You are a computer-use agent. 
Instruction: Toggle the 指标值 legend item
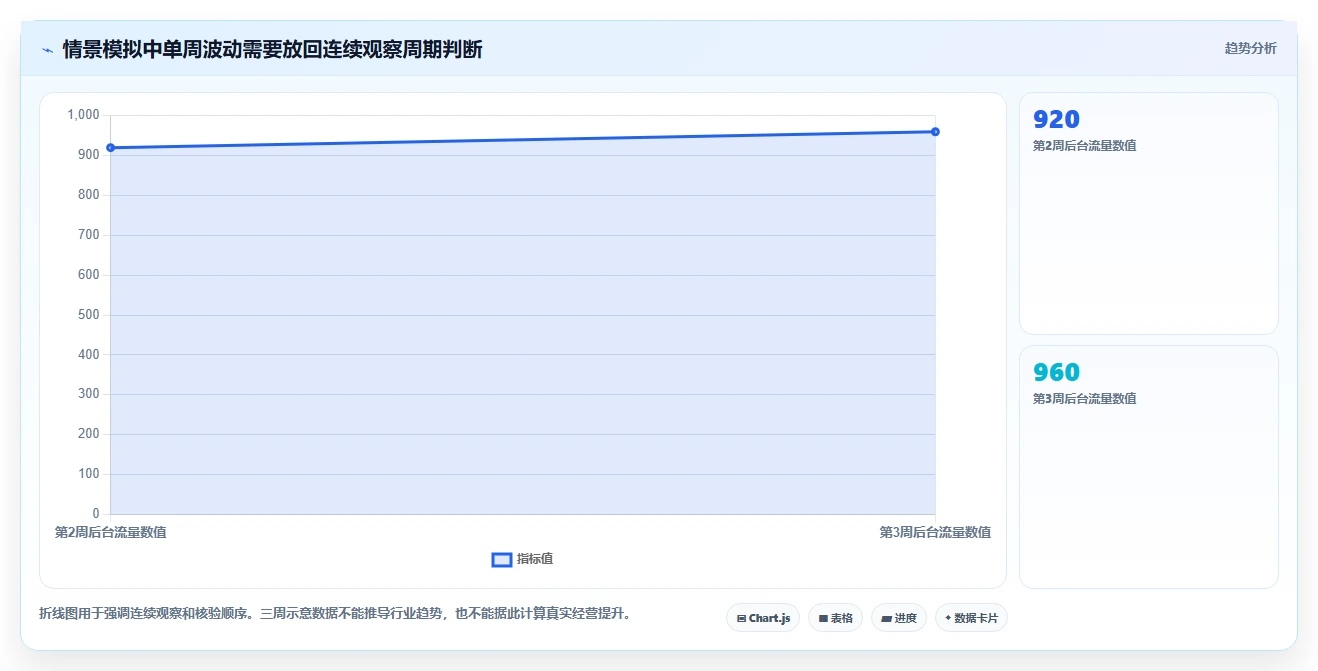(x=522, y=559)
